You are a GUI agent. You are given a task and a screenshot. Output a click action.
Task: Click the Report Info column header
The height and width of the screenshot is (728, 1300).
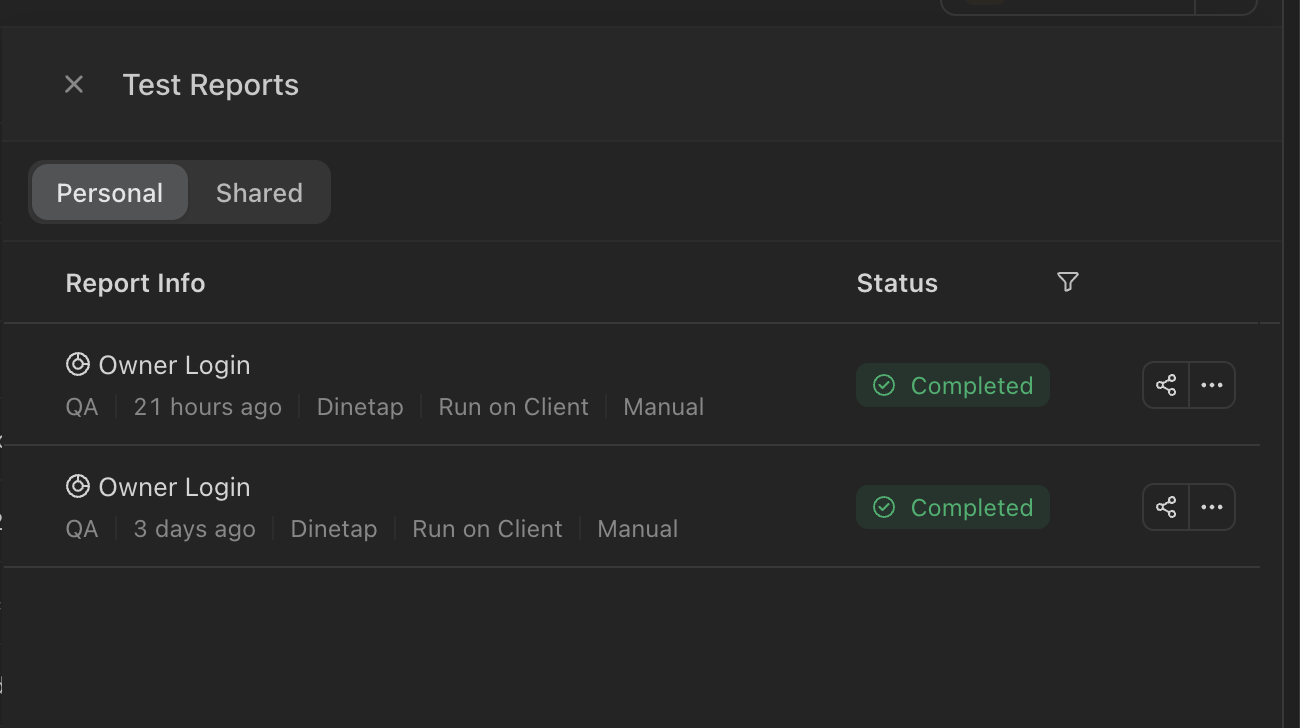(135, 284)
